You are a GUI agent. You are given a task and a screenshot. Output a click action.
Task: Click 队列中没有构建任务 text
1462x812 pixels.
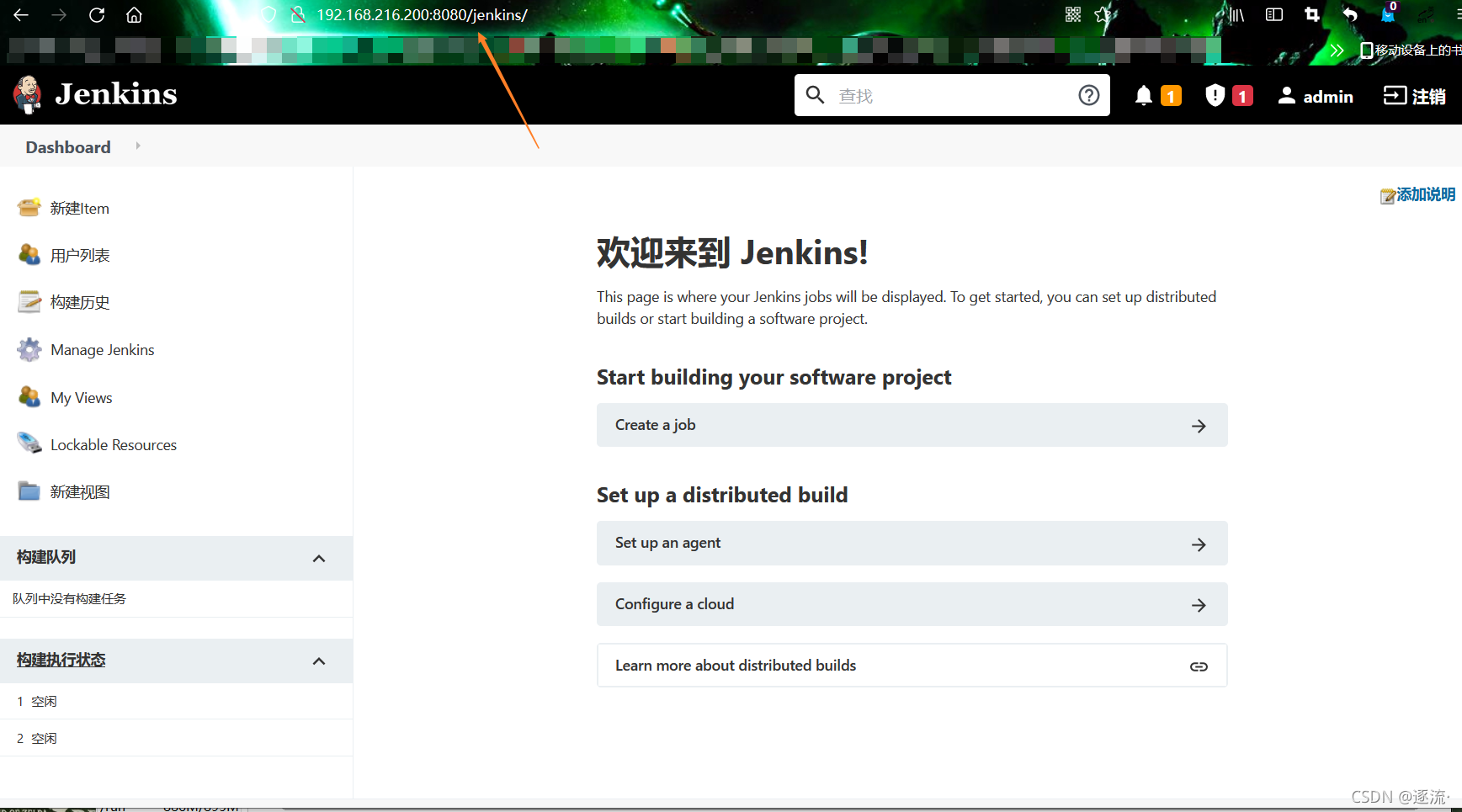pos(69,599)
